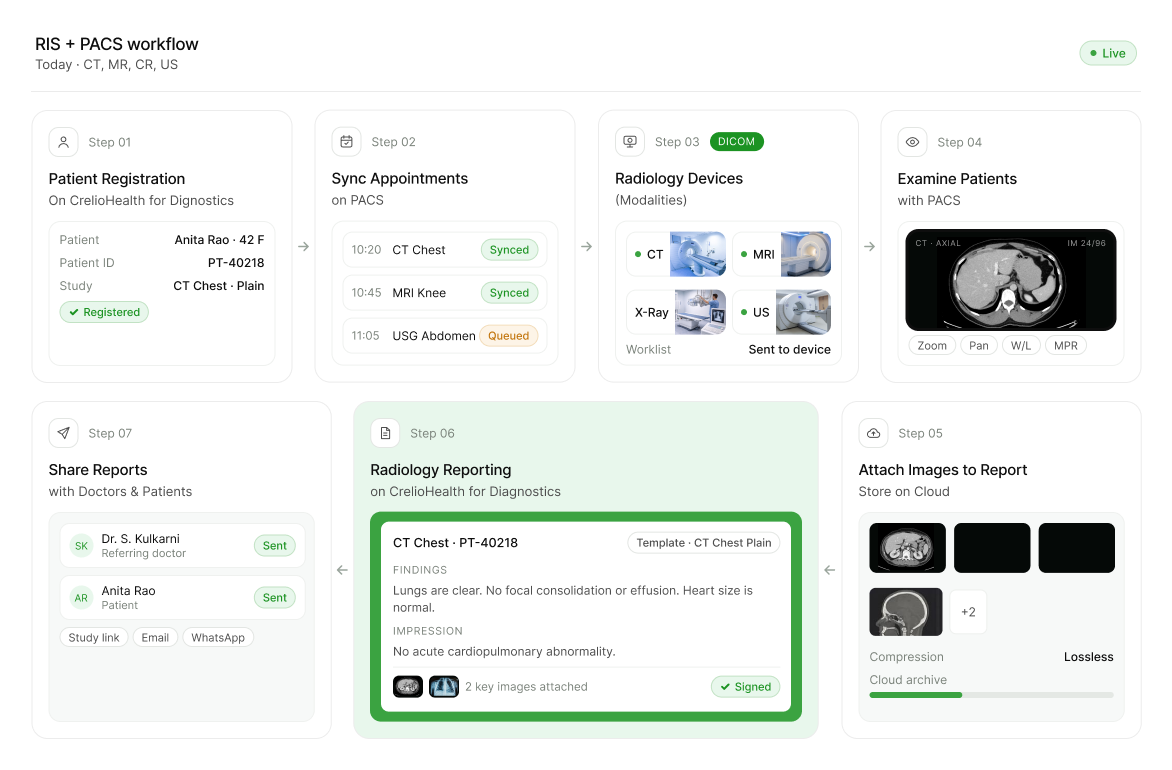Click the Step 07 paper plane icon
1172x770 pixels.
[64, 434]
